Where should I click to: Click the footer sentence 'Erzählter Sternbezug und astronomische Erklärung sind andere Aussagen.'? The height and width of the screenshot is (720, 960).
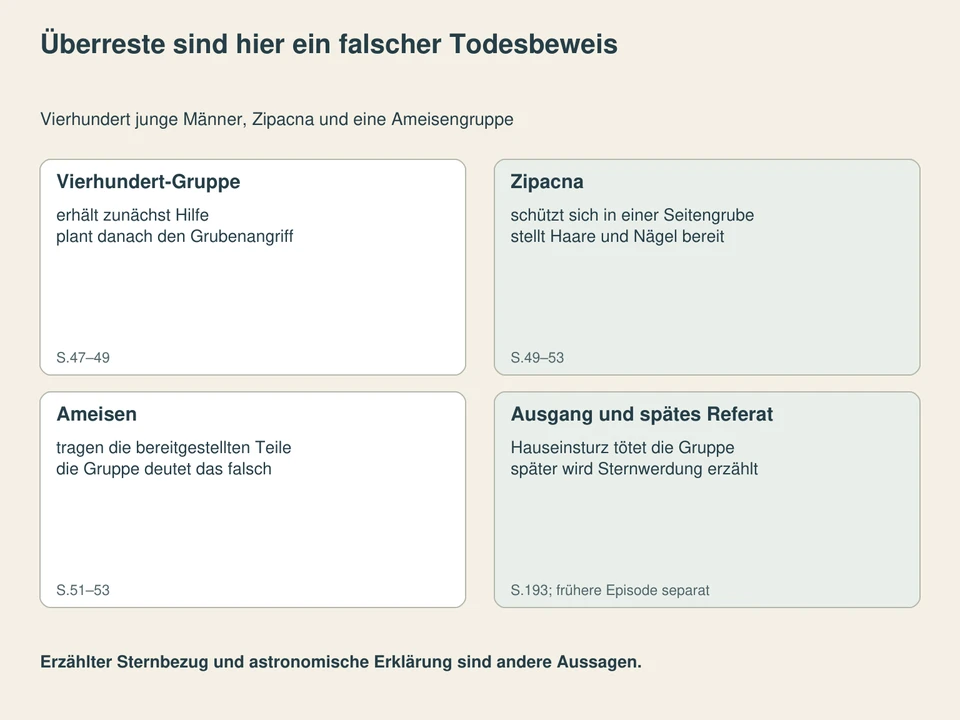coord(340,662)
